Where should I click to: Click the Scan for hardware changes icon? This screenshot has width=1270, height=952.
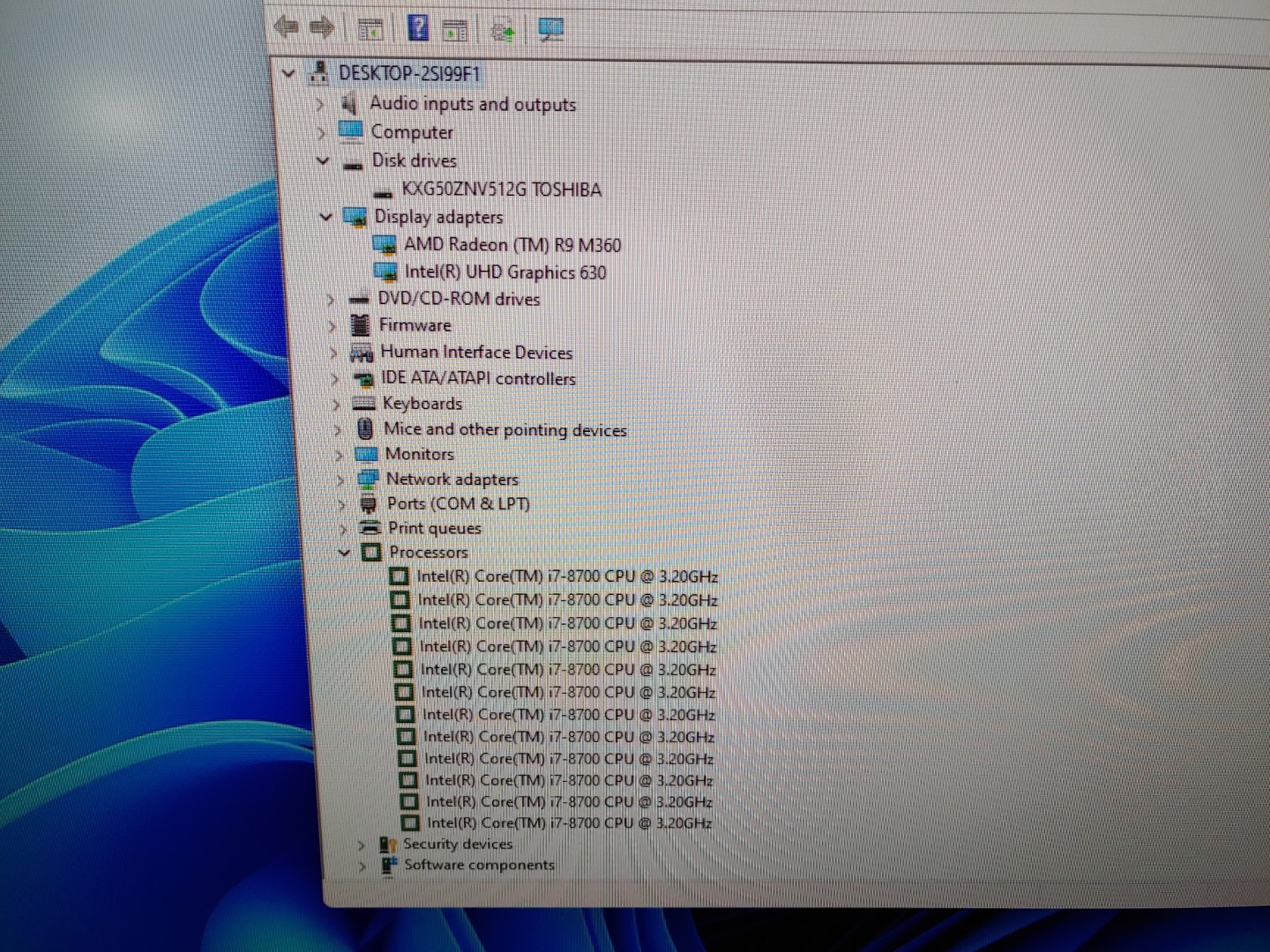pos(551,30)
